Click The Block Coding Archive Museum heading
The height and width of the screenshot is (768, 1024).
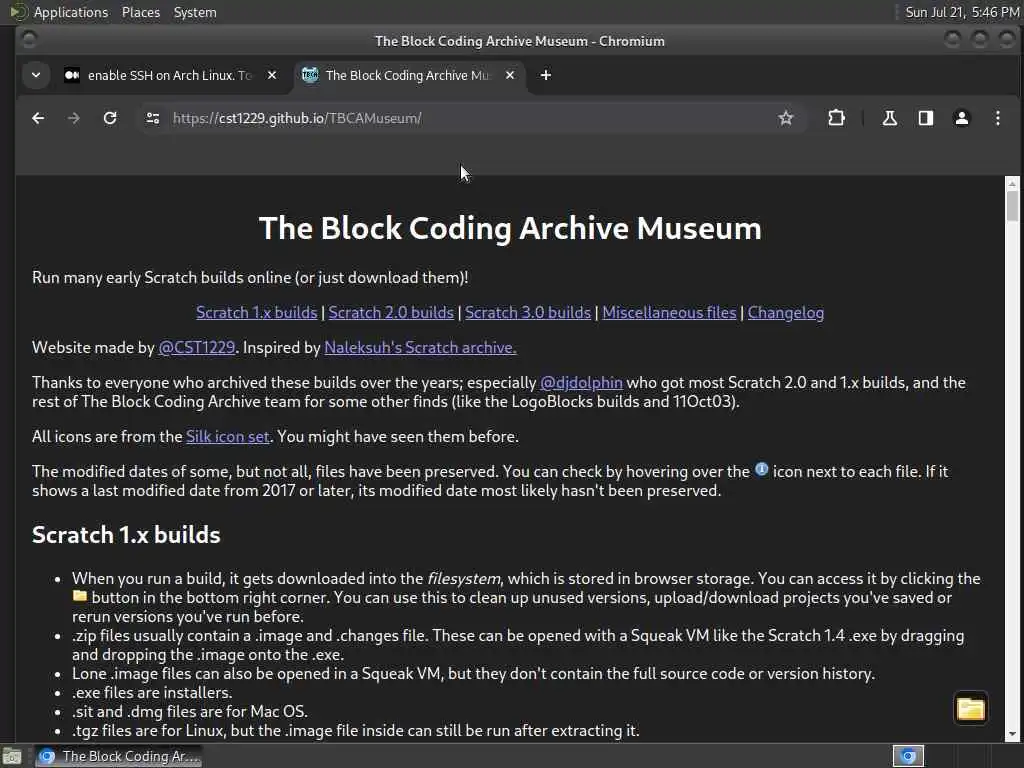(x=510, y=229)
